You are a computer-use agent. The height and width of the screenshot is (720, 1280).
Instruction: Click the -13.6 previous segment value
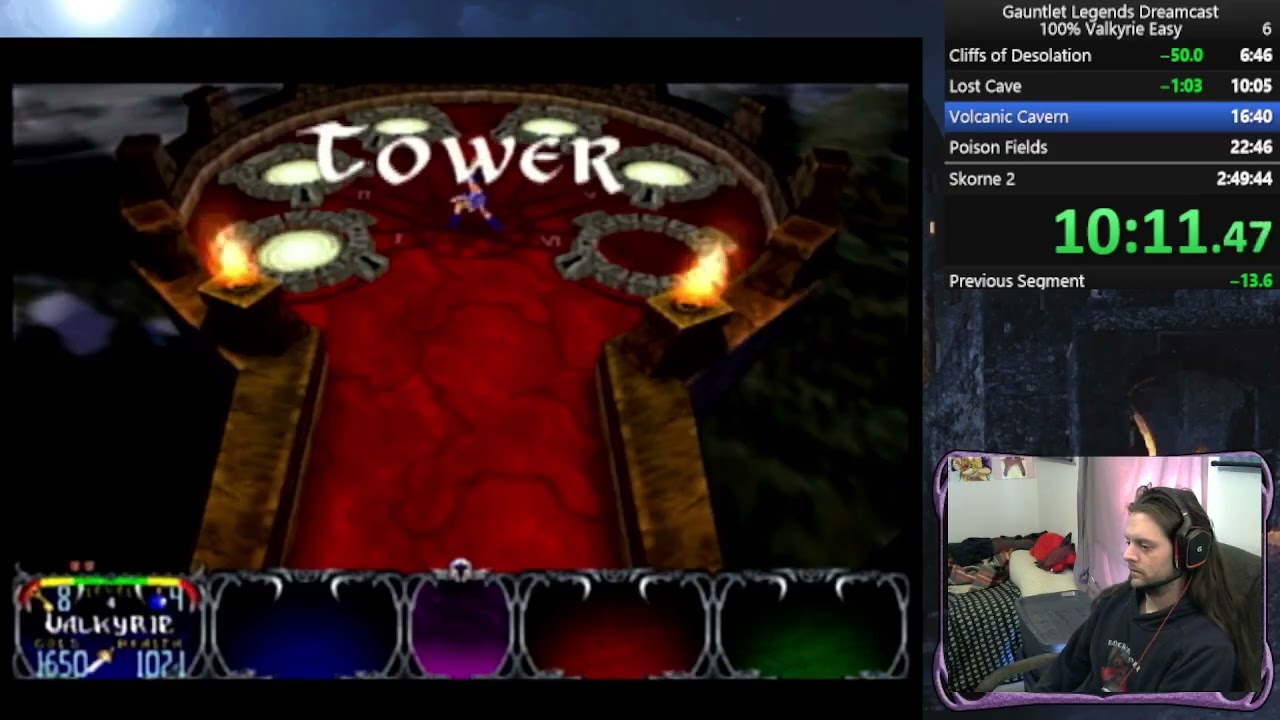pos(1250,281)
